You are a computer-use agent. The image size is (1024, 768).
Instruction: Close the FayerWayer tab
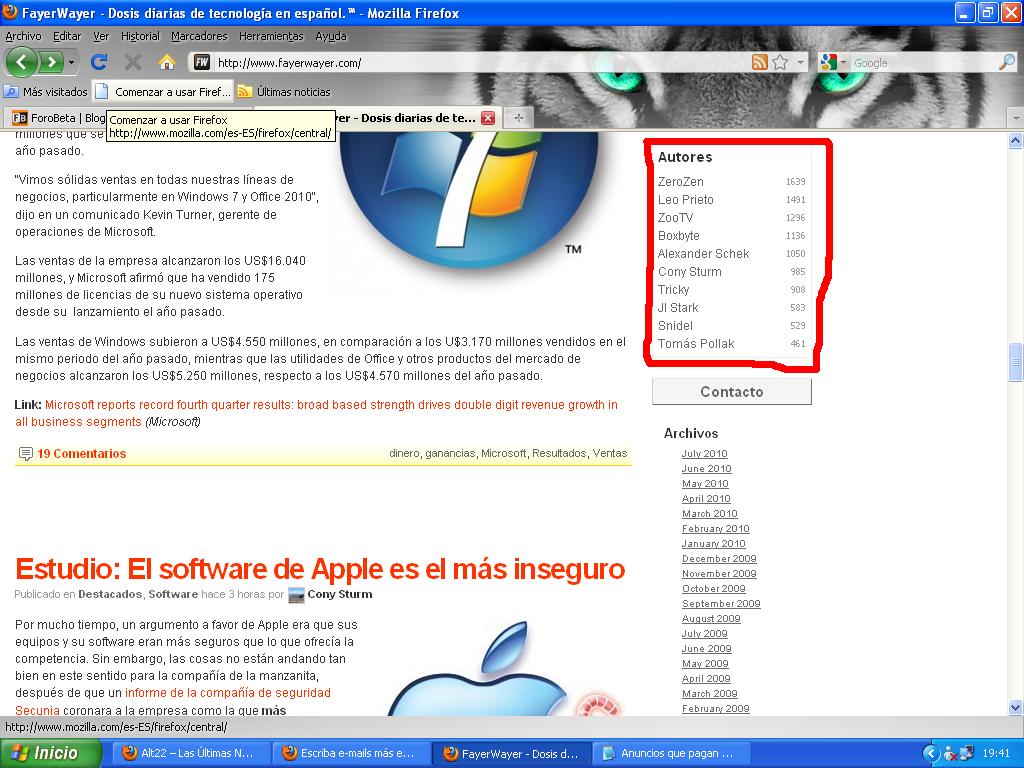(488, 118)
